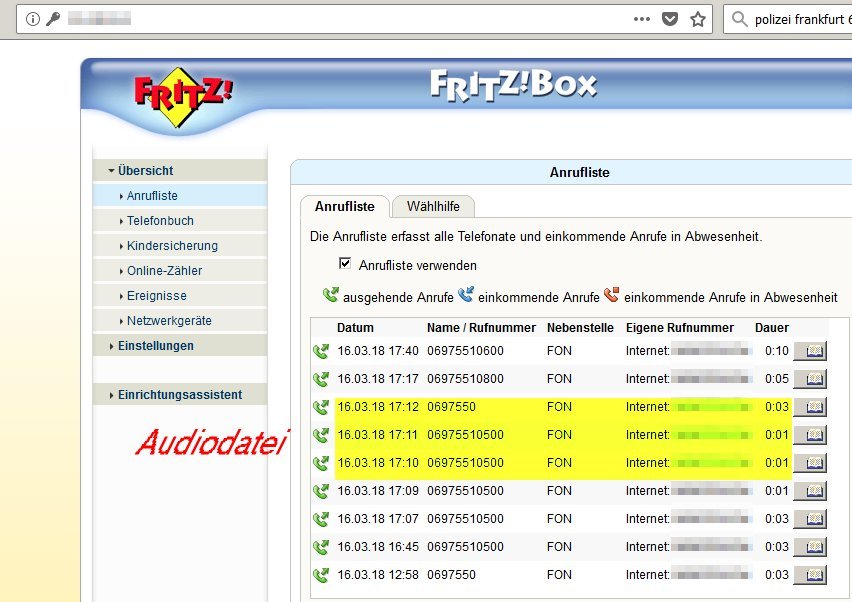852x602 pixels.
Task: Add 17:17 call number to phonebook
Action: click(x=810, y=379)
